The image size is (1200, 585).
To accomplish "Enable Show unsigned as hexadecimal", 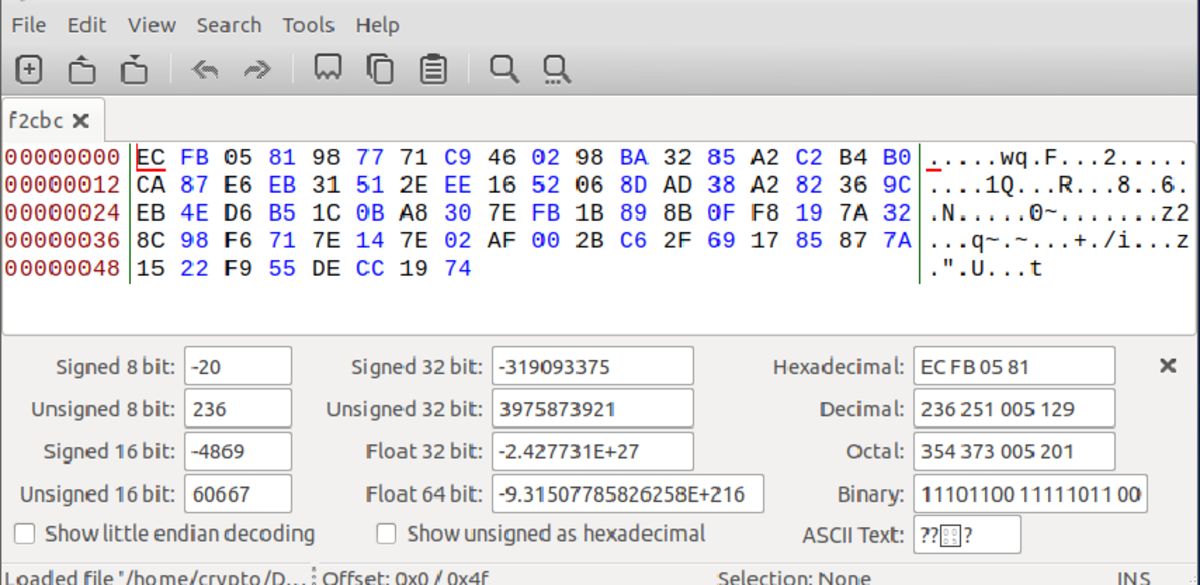I will 386,534.
